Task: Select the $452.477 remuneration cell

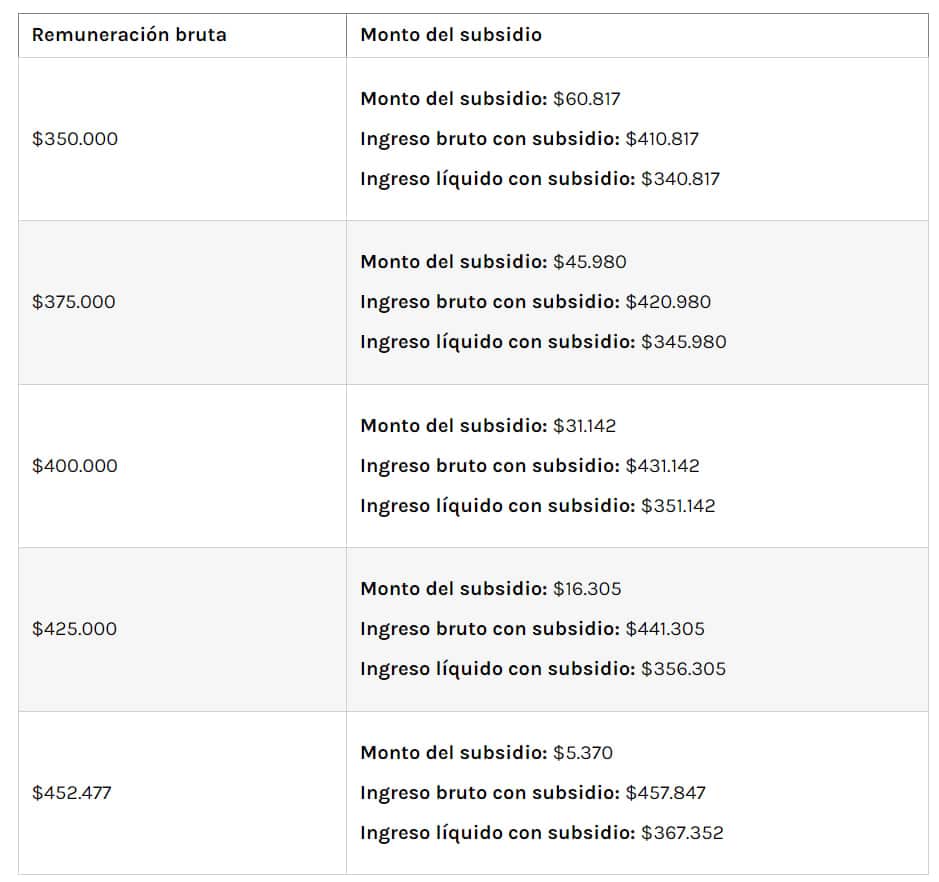Action: point(72,793)
